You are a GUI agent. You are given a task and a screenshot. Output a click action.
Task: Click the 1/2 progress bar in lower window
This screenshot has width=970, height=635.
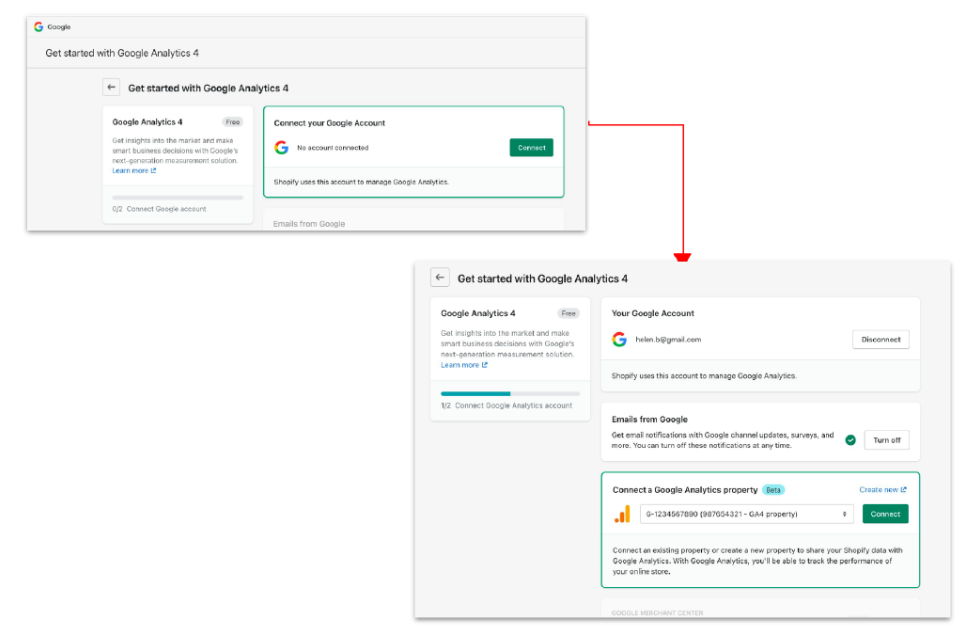[510, 394]
